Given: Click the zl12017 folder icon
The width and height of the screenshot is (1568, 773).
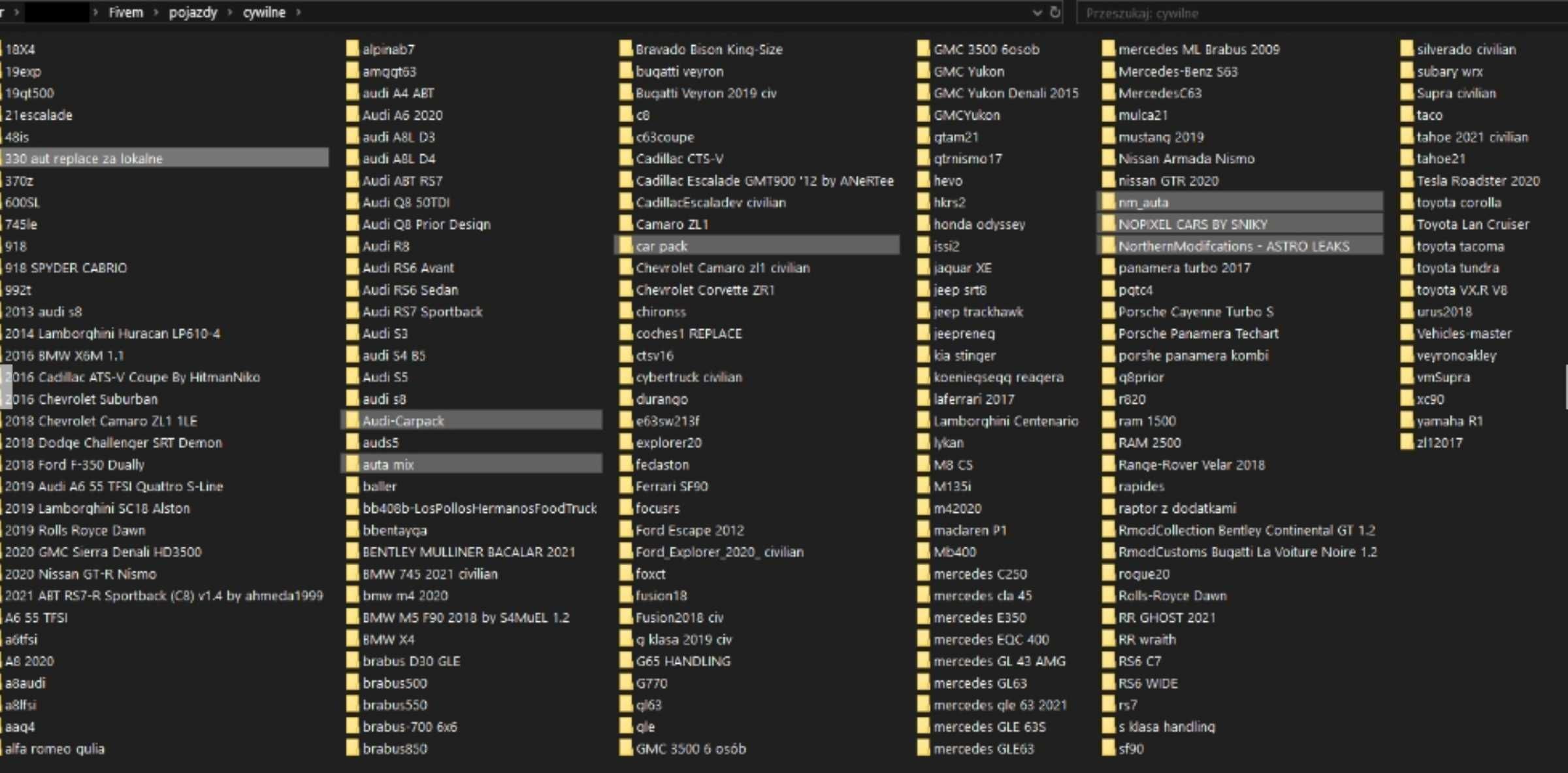Looking at the screenshot, I should [x=1407, y=442].
